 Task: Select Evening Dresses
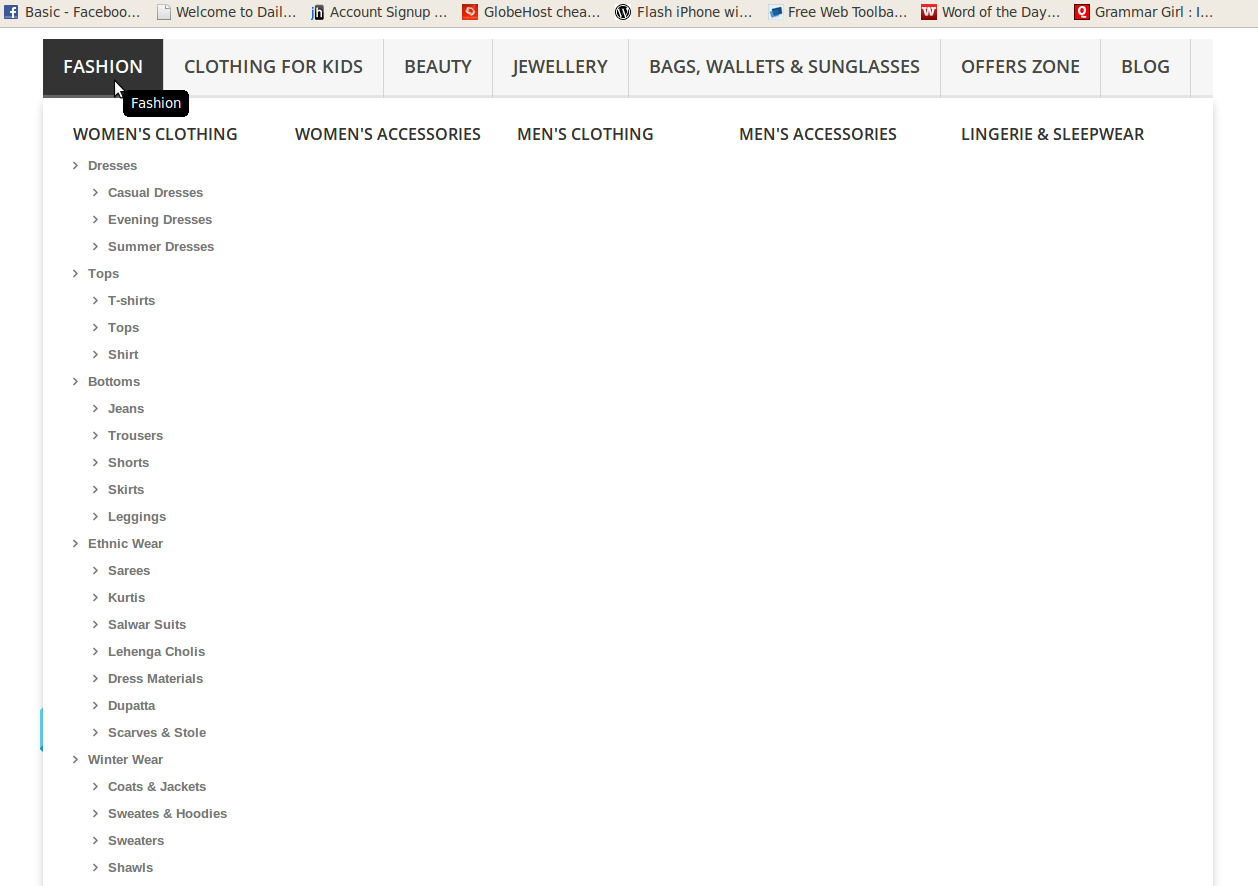pos(160,220)
